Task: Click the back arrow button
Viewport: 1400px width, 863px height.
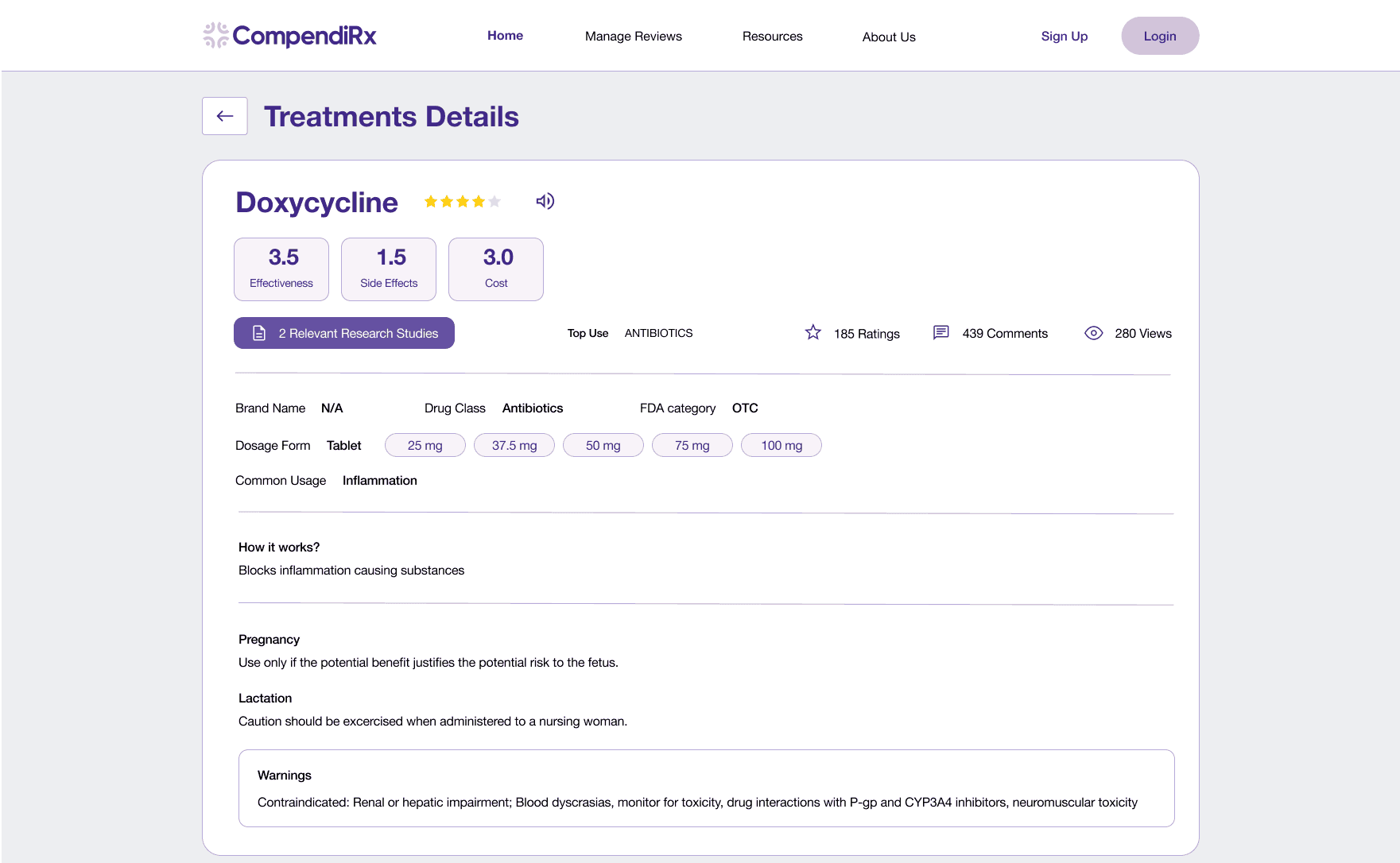Action: pos(225,116)
